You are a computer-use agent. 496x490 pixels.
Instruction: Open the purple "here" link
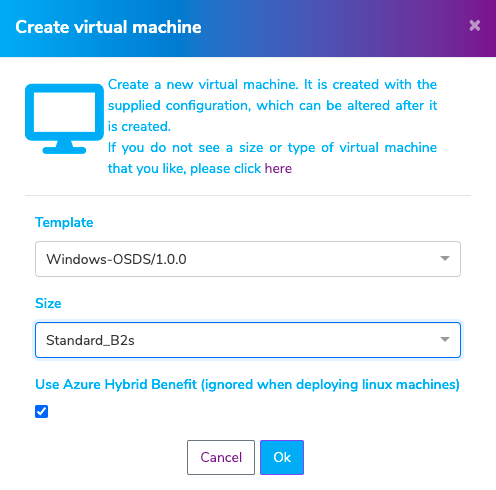tap(278, 168)
